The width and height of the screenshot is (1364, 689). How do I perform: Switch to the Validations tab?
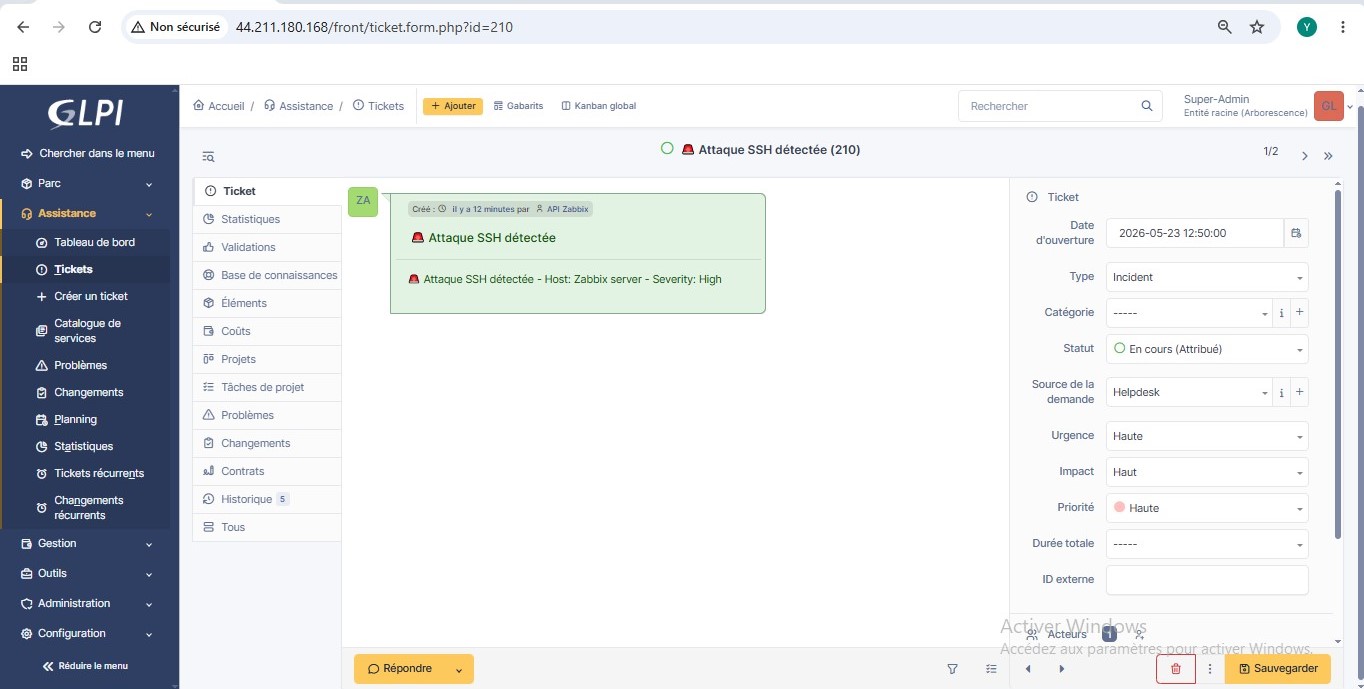(267, 247)
